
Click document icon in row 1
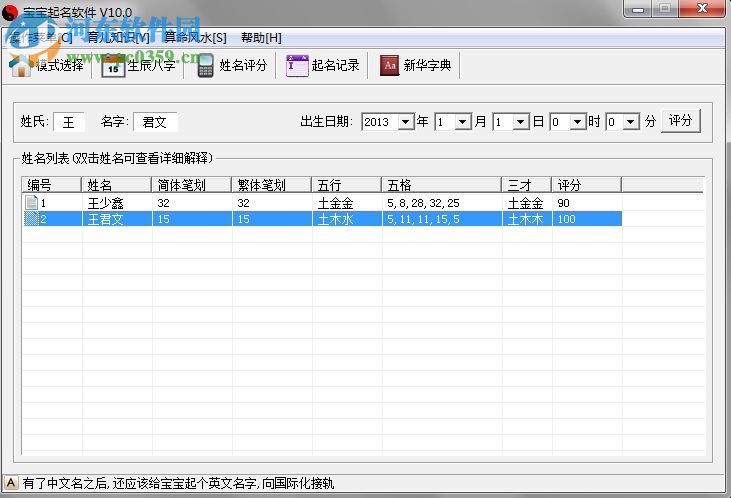click(32, 202)
